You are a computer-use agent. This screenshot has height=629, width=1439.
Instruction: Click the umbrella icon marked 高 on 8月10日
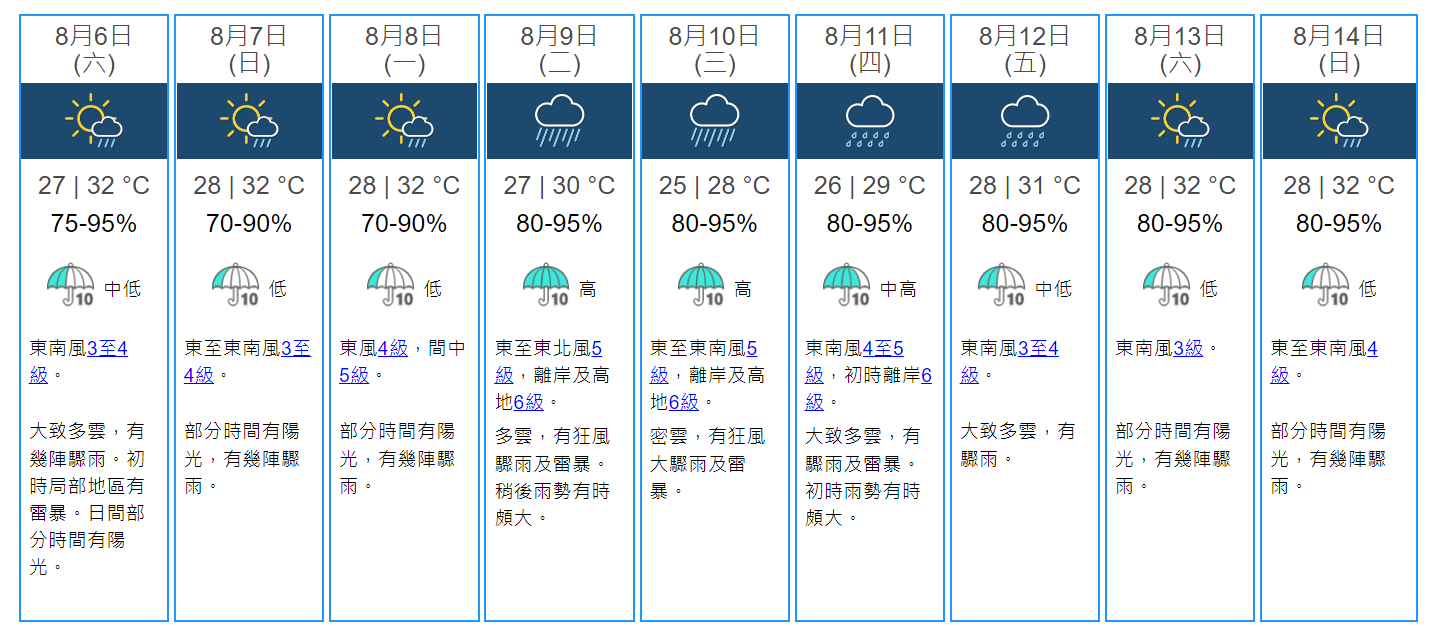[702, 287]
